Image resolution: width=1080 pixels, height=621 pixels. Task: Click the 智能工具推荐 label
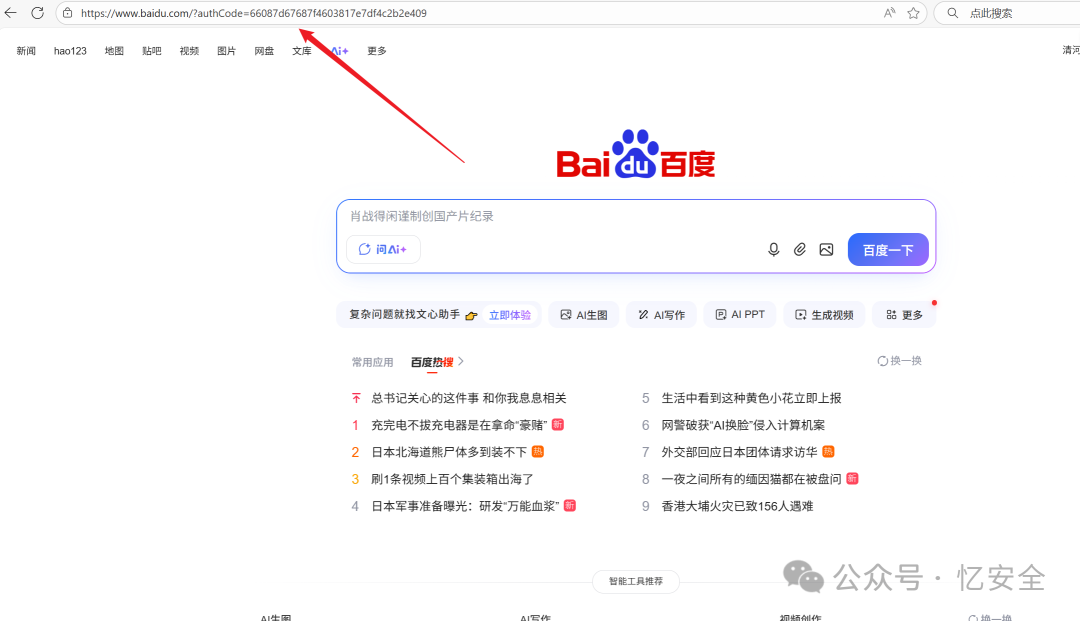pos(636,582)
